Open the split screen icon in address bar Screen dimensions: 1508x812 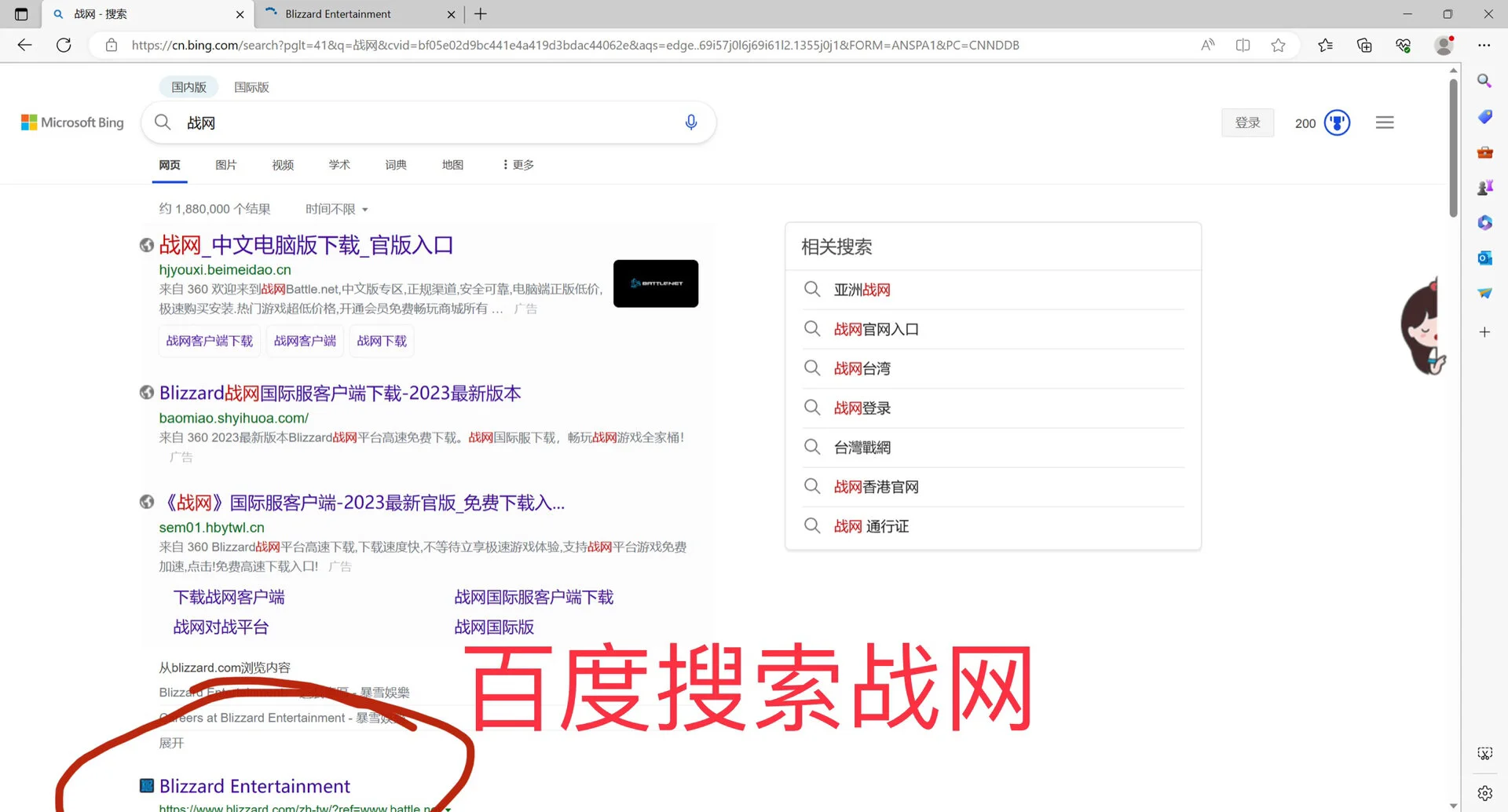[1243, 45]
